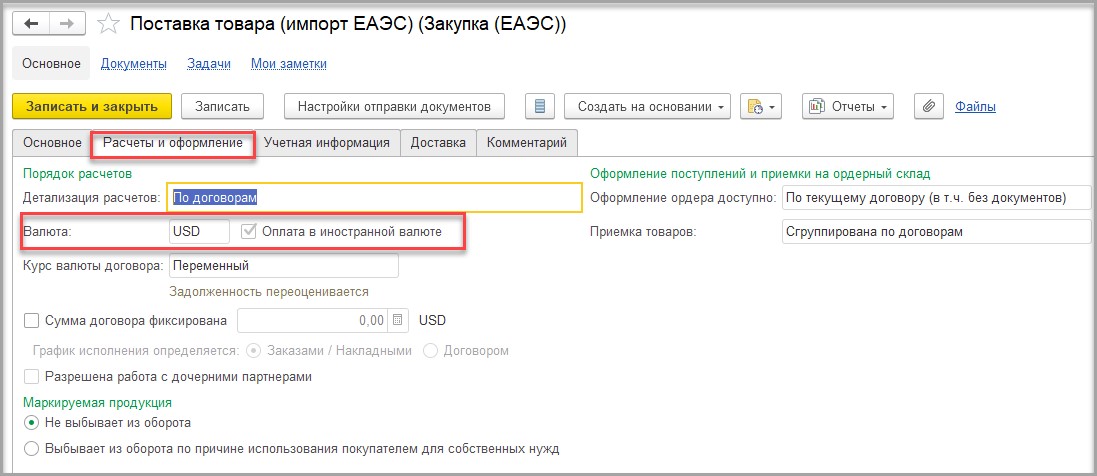Open the document list icon button
This screenshot has height=476, width=1097.
coord(539,106)
